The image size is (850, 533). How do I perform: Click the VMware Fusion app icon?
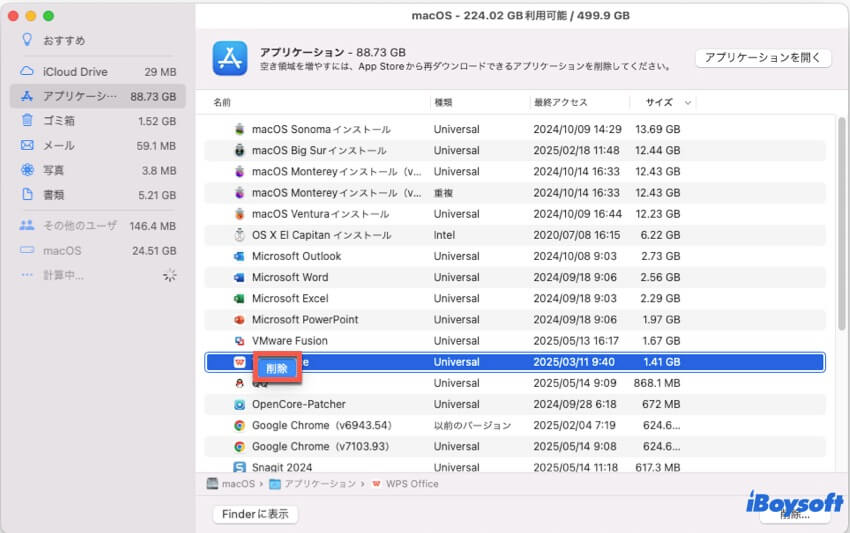click(x=240, y=341)
